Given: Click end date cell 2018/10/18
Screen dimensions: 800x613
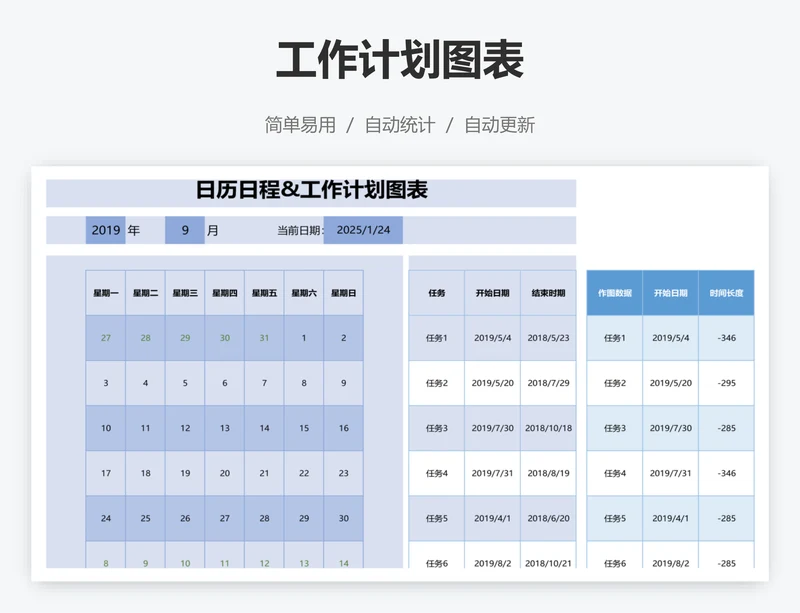Looking at the screenshot, I should click(548, 428).
